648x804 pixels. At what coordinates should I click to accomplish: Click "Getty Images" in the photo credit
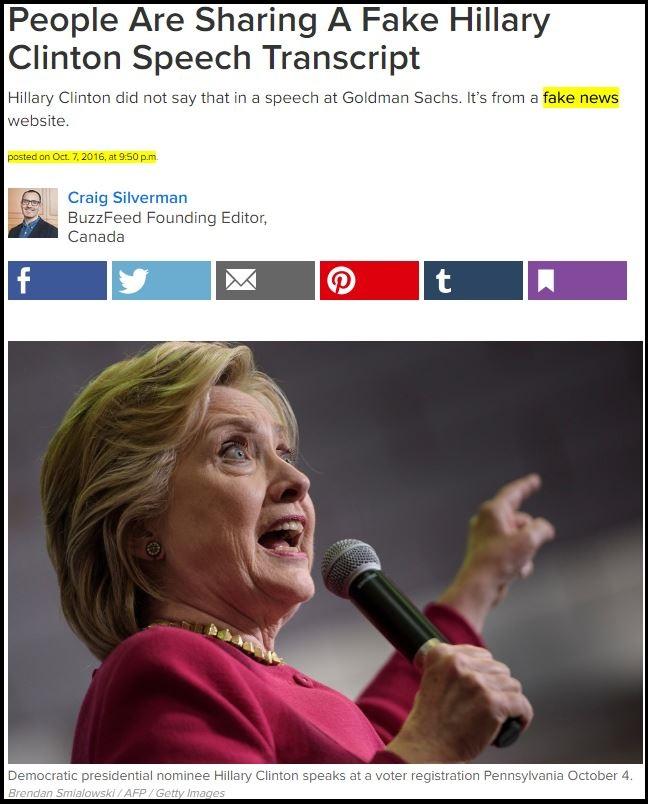pos(190,793)
